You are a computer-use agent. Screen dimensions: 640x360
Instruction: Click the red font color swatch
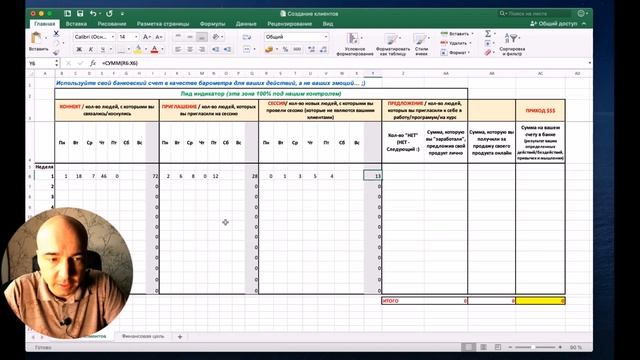(155, 49)
